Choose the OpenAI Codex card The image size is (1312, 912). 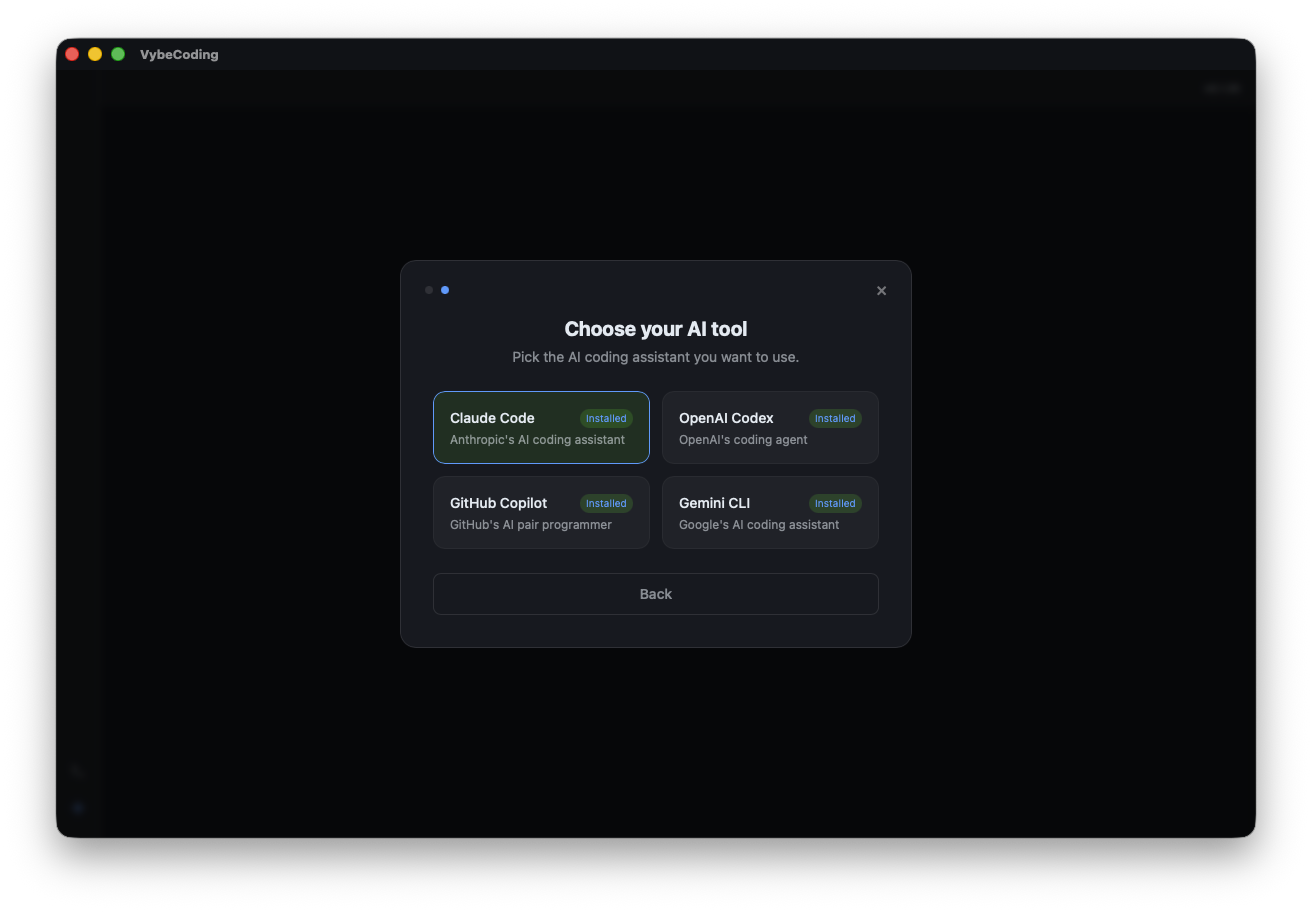tap(770, 428)
